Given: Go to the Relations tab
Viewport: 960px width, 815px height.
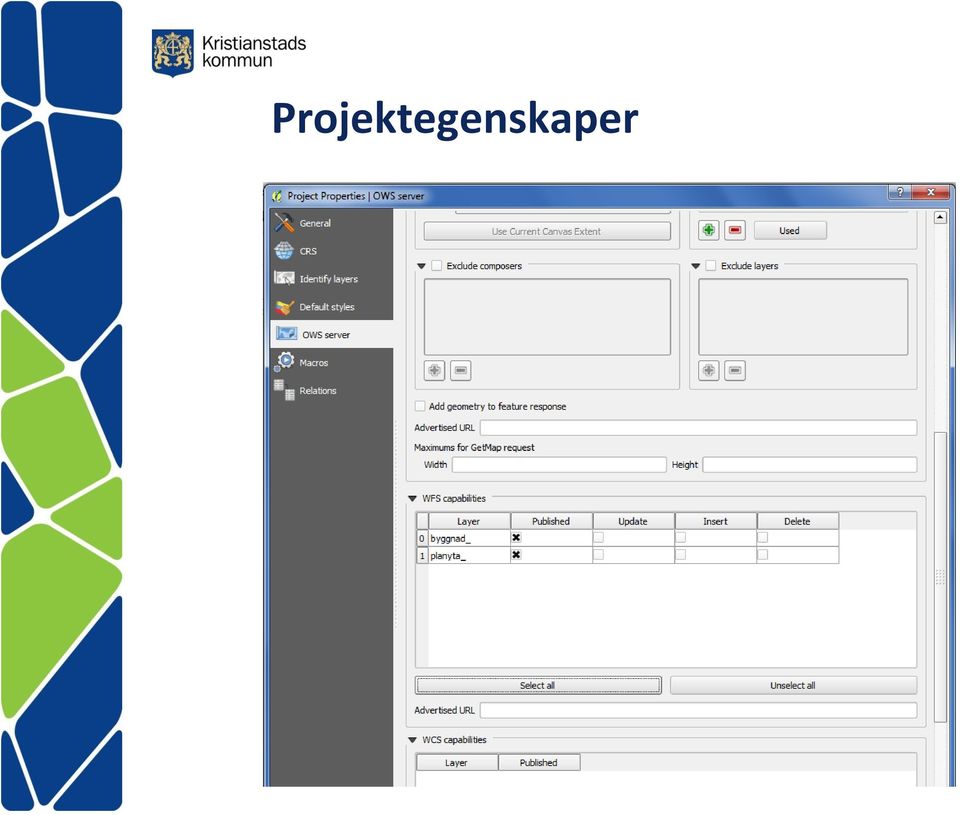Looking at the screenshot, I should [332, 390].
